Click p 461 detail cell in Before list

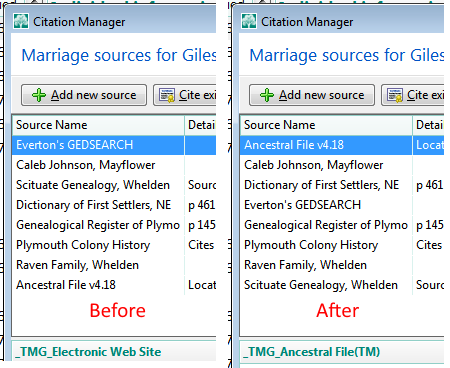click(201, 205)
